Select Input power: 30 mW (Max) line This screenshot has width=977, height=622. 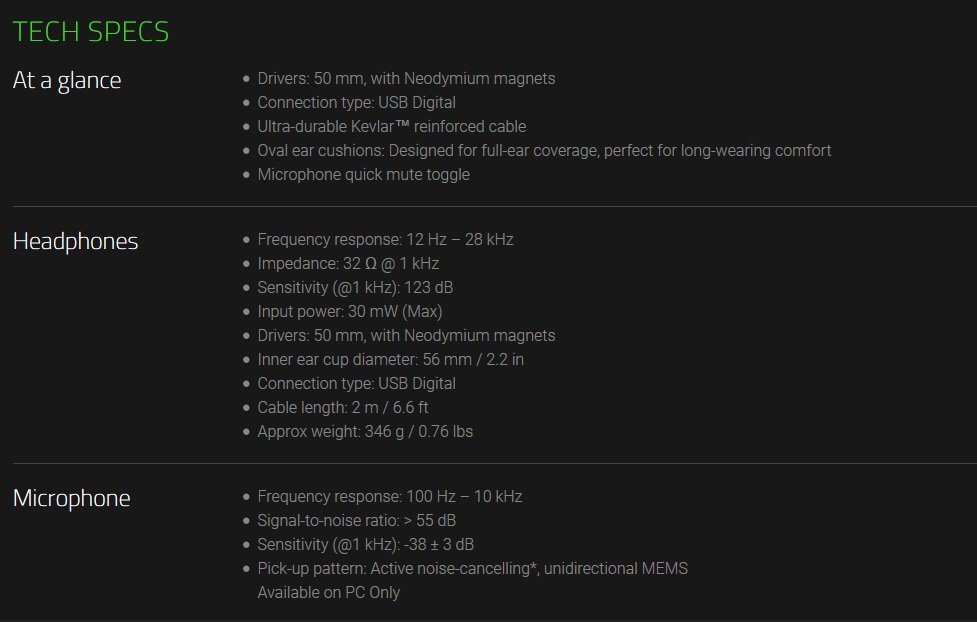pyautogui.click(x=350, y=312)
